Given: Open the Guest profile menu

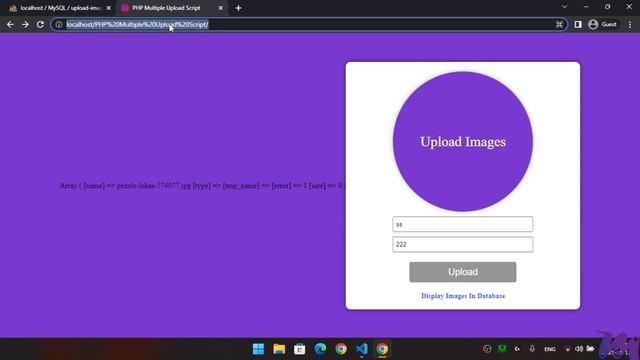Looking at the screenshot, I should click(603, 24).
